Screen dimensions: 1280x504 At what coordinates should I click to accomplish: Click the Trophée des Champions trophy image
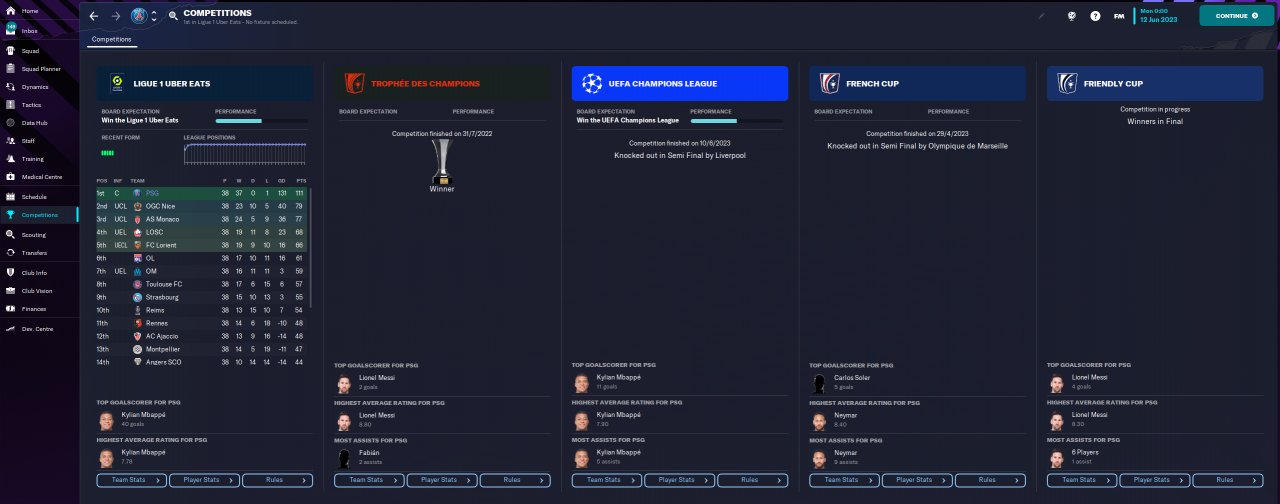(442, 161)
